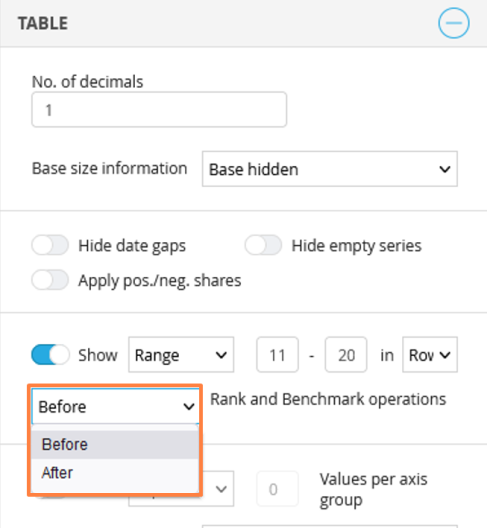This screenshot has width=487, height=528.
Task: Collapse the TABLE section with minus icon
Action: point(454,23)
